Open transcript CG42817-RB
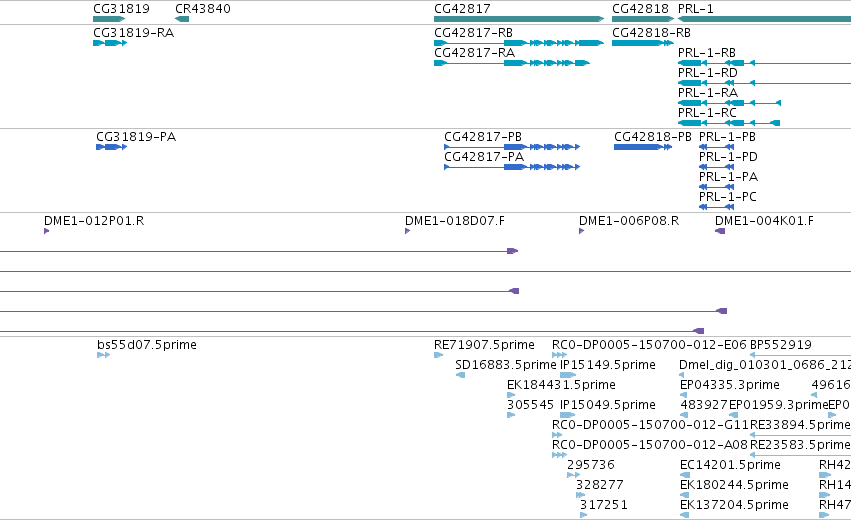The width and height of the screenshot is (851, 520). (519, 43)
